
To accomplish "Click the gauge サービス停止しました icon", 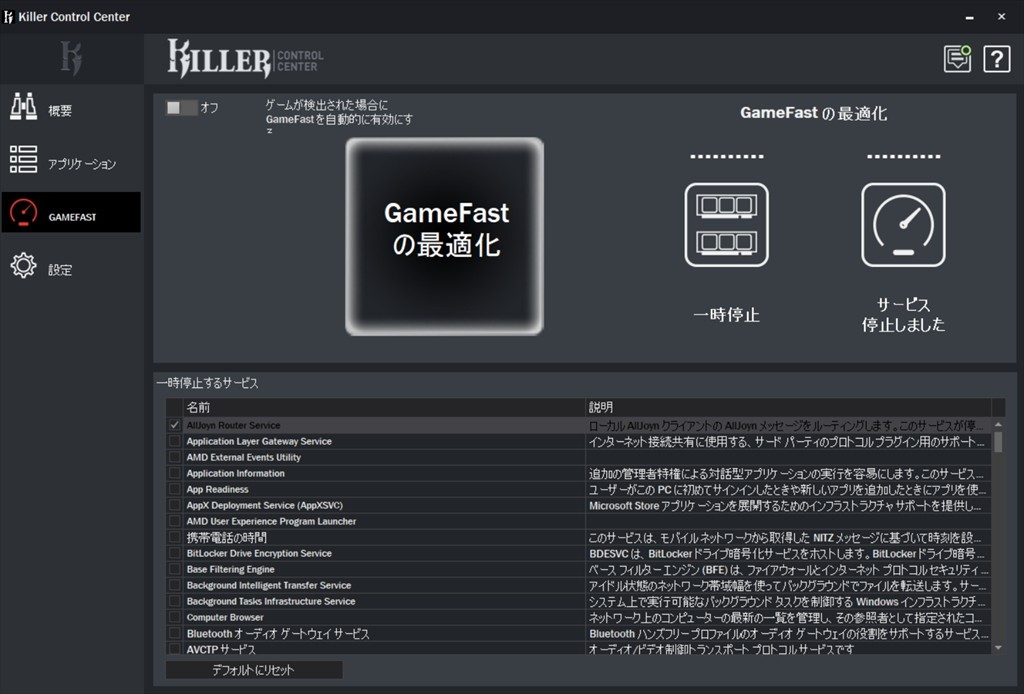I will point(903,225).
